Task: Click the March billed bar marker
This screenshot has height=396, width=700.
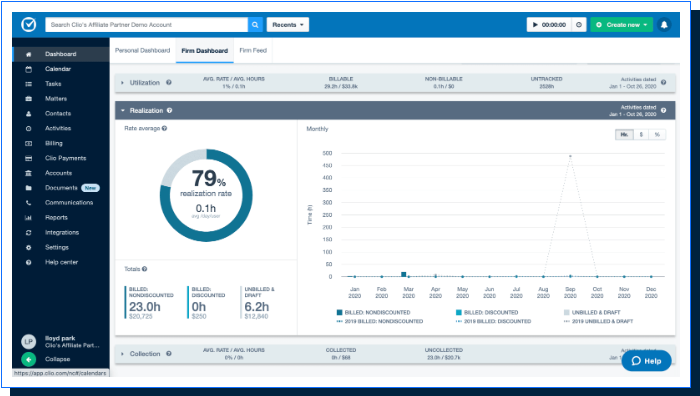Action: coord(404,274)
